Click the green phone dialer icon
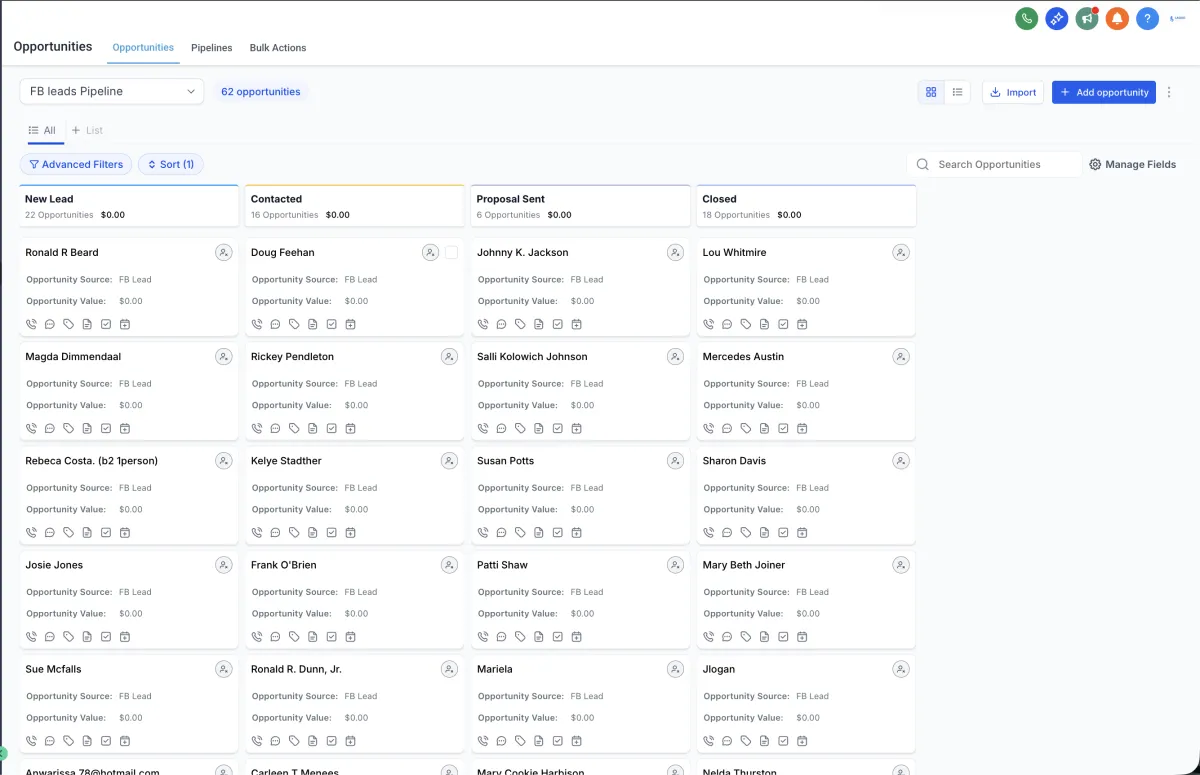 pyautogui.click(x=1026, y=18)
